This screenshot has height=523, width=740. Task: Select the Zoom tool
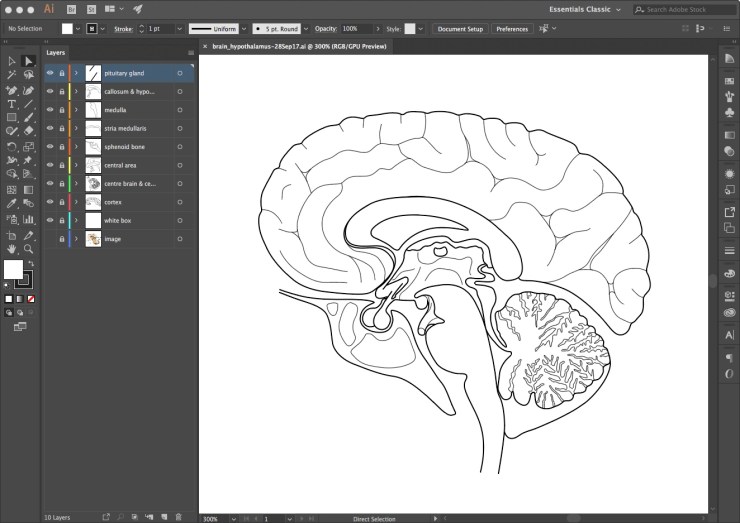coord(29,248)
